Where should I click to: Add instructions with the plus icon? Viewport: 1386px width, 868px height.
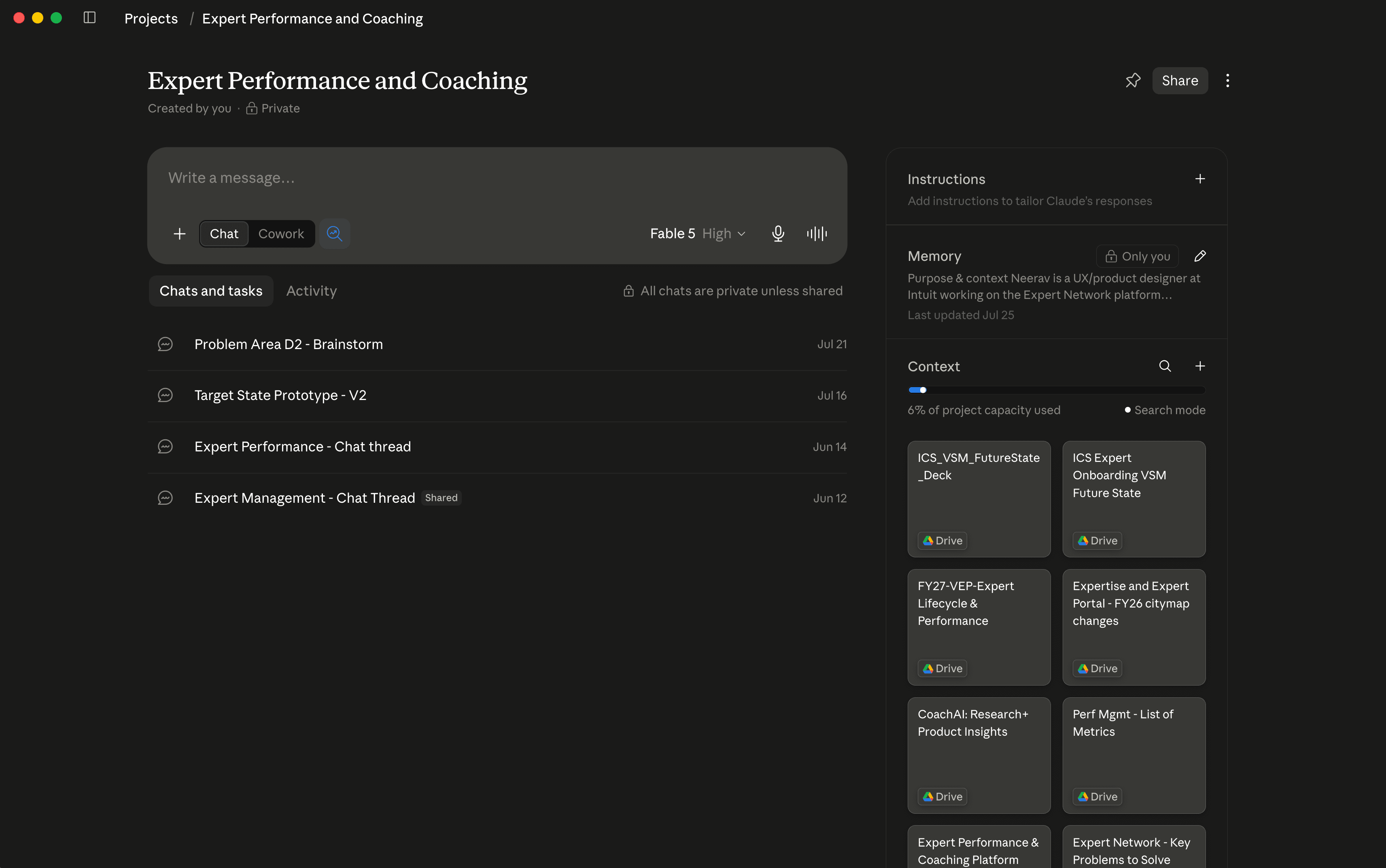1200,179
